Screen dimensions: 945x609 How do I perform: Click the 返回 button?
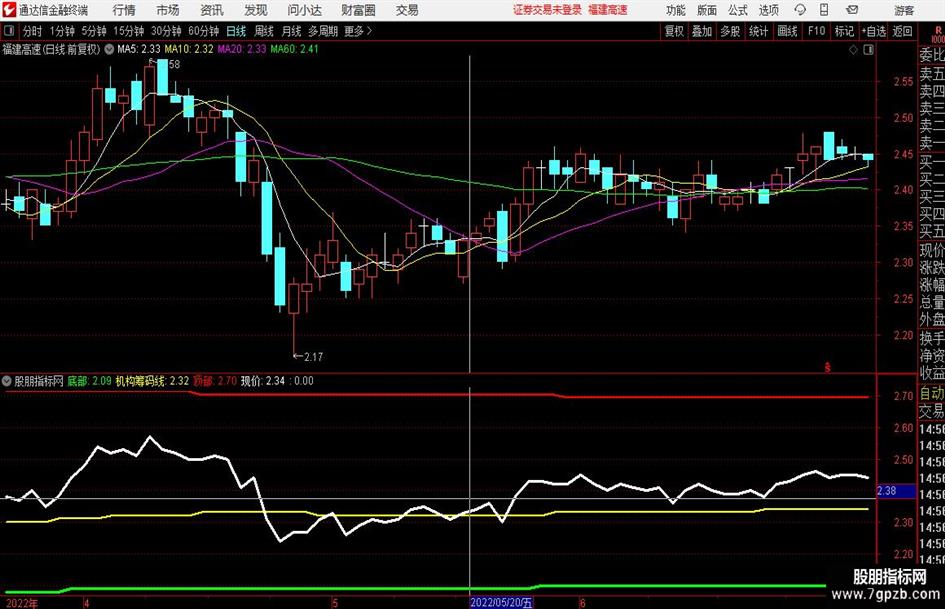(x=902, y=31)
